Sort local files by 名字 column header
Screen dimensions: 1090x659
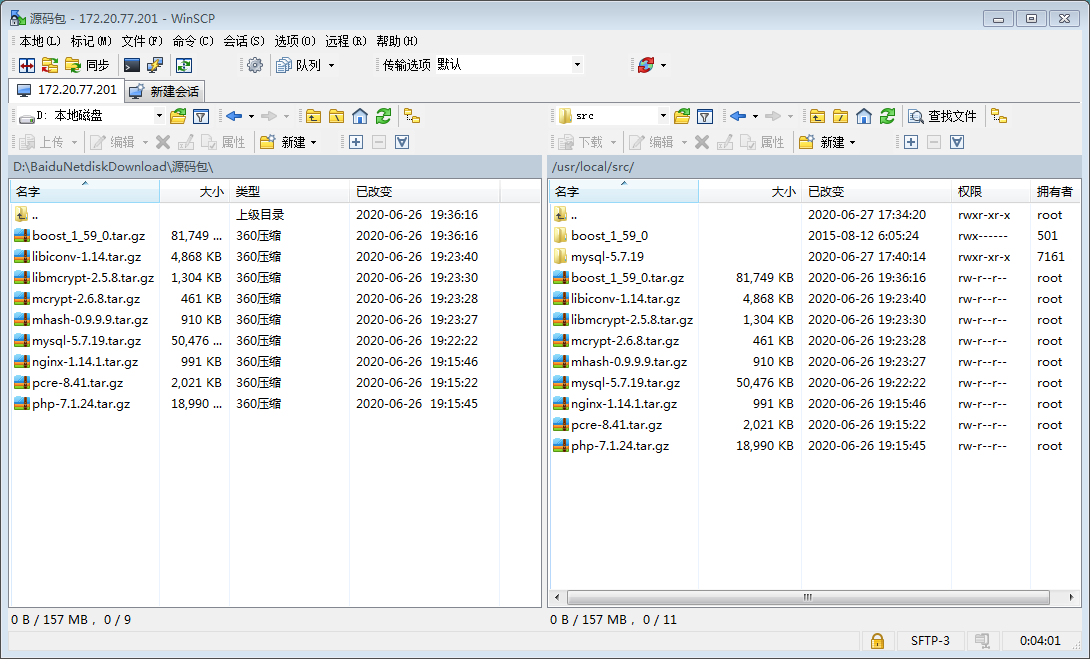pos(85,191)
